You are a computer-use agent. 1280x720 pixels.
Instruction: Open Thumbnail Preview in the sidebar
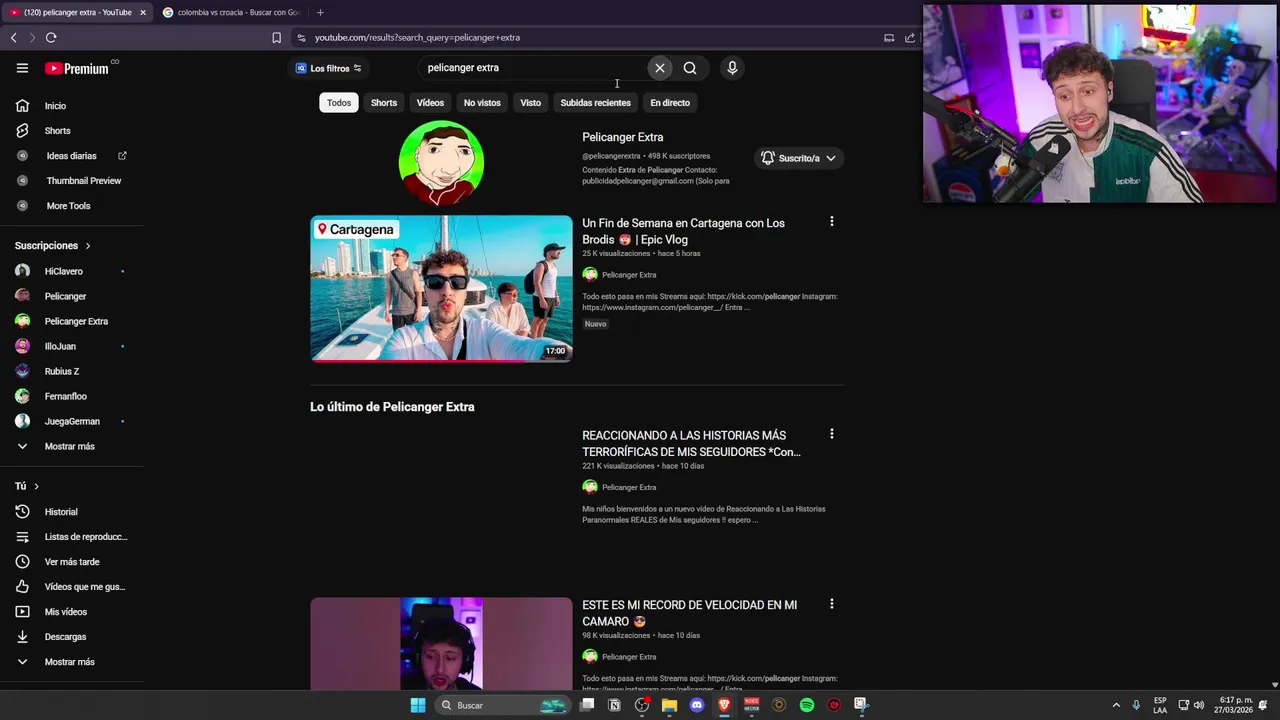(83, 181)
